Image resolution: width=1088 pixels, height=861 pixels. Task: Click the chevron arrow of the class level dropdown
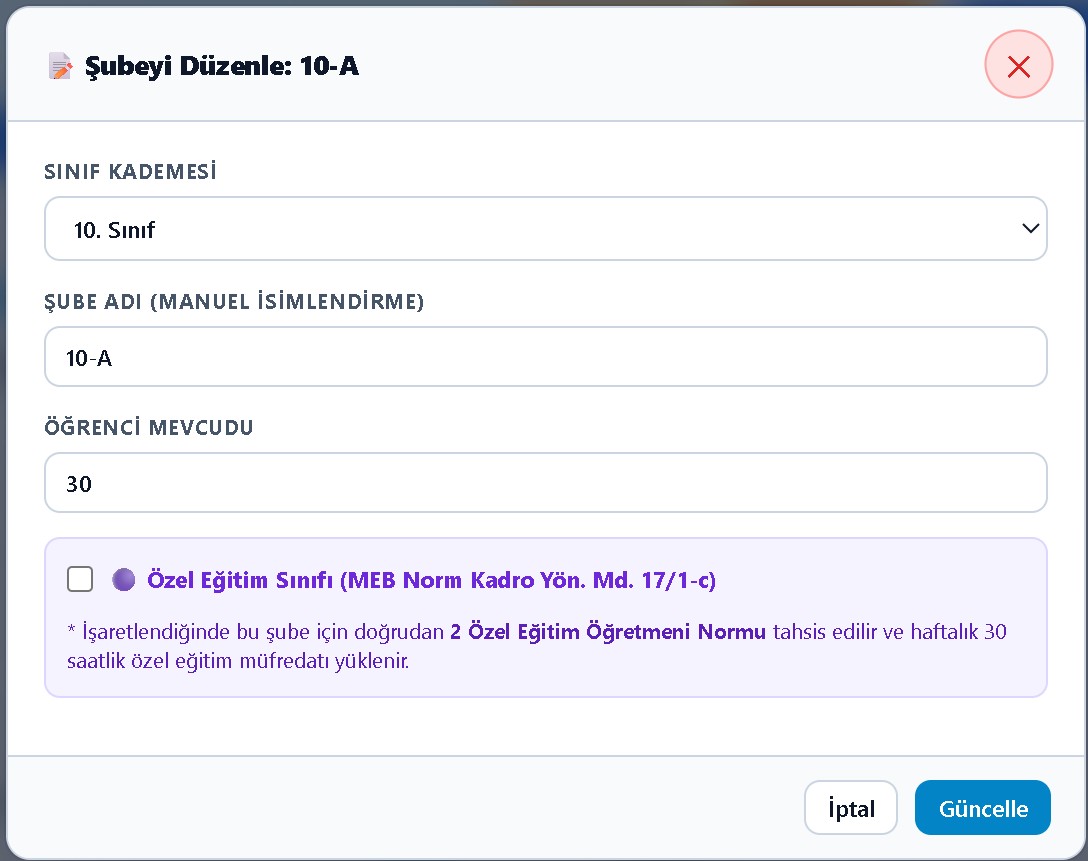click(1030, 228)
